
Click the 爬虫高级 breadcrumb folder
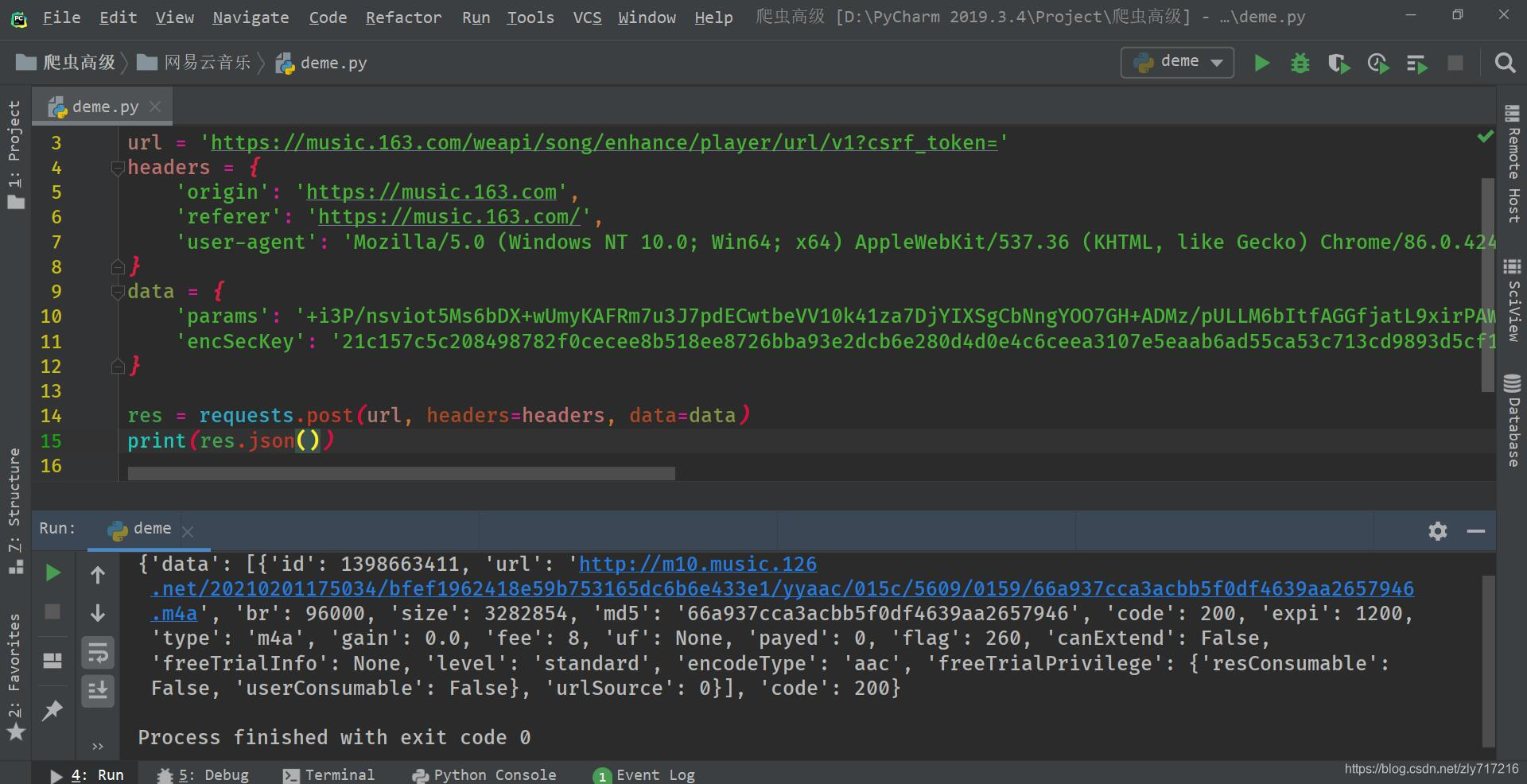pyautogui.click(x=66, y=63)
